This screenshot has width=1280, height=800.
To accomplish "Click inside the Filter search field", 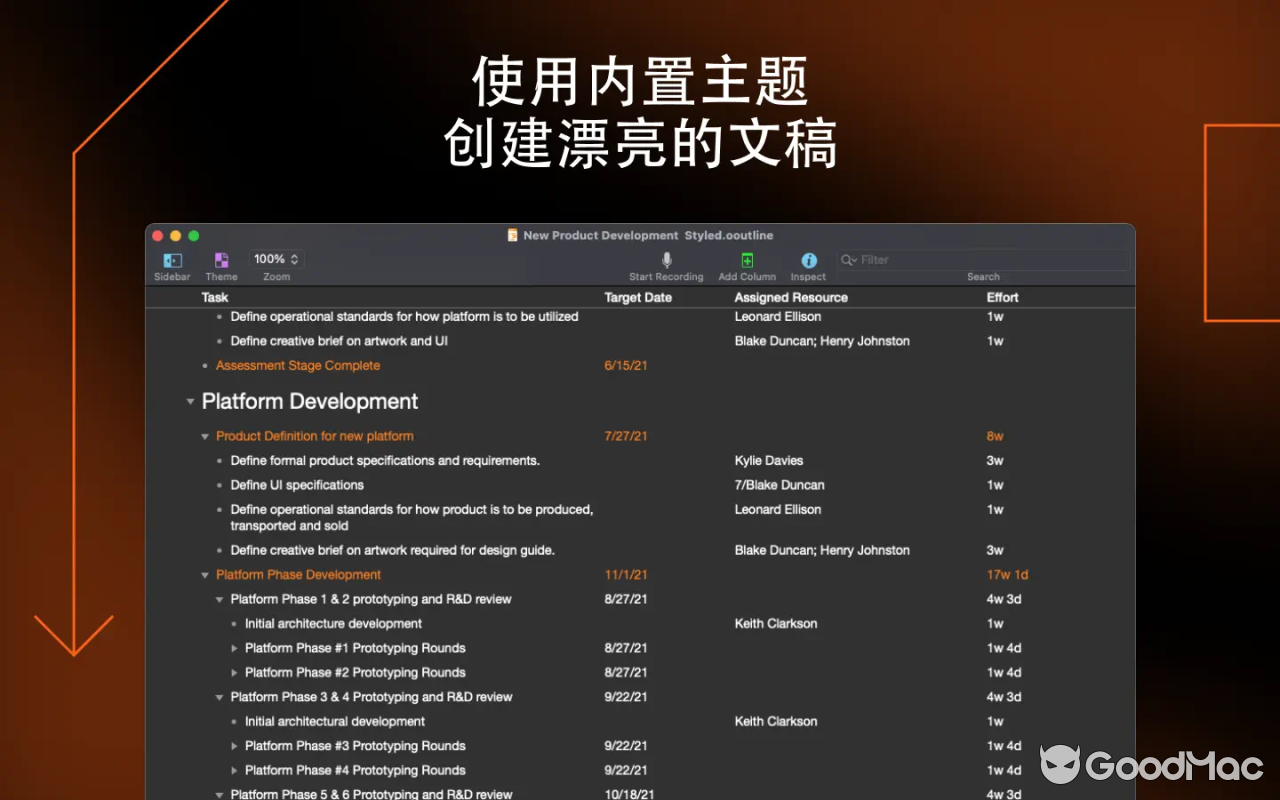I will (x=950, y=259).
